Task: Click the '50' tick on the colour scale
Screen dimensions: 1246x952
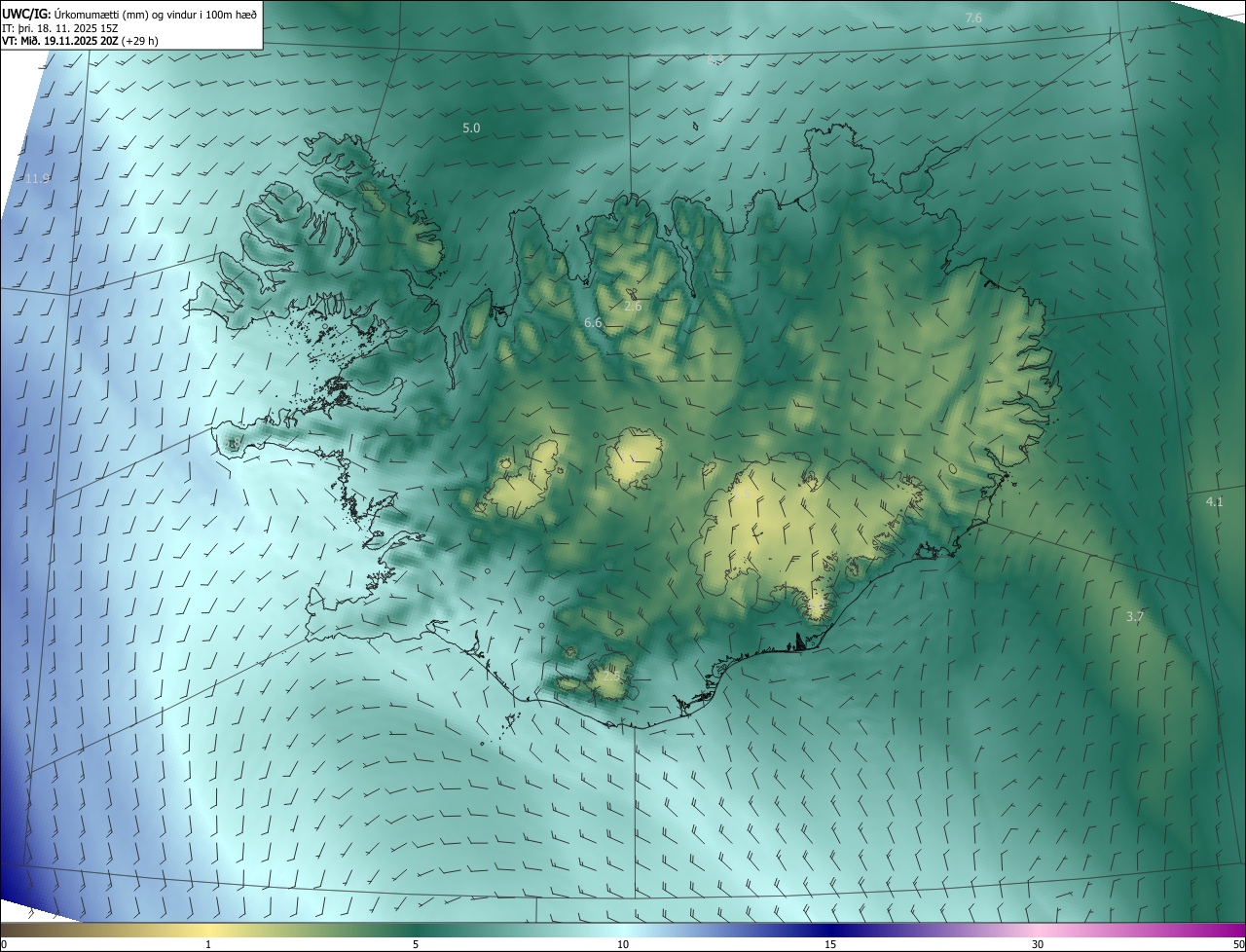Action: [x=1237, y=944]
